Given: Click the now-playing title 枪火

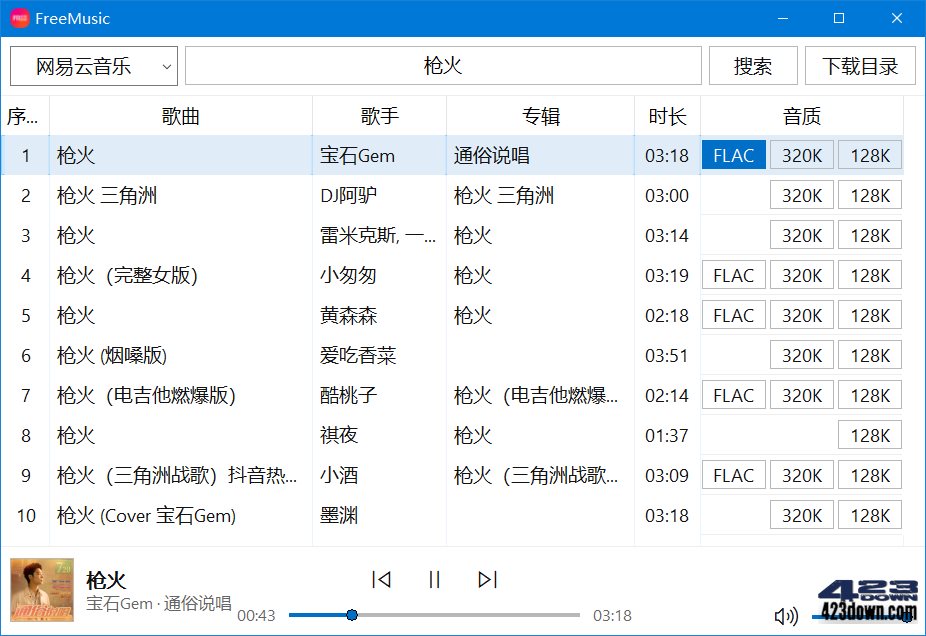Looking at the screenshot, I should pyautogui.click(x=106, y=580).
